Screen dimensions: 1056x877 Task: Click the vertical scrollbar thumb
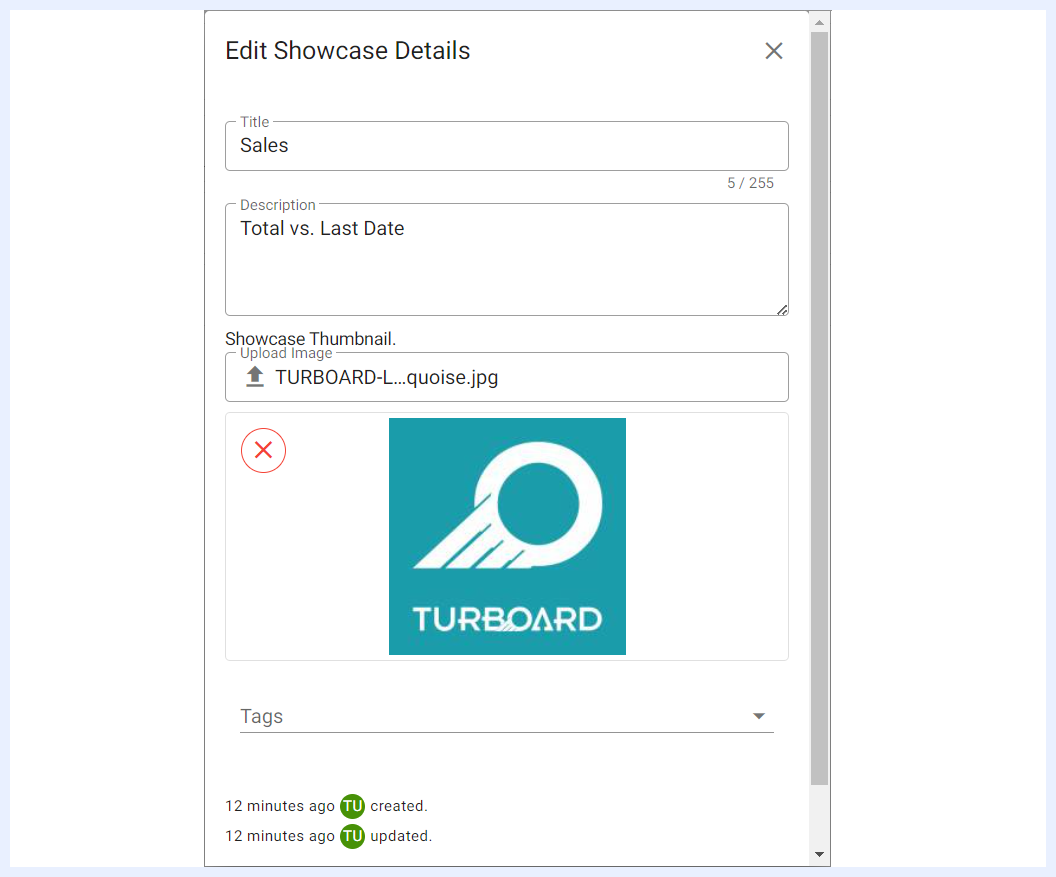pos(820,408)
